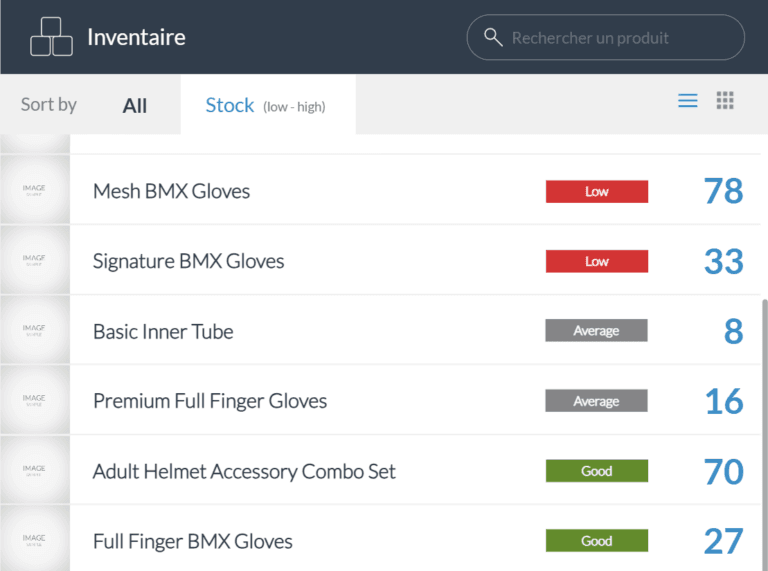Click the Signature BMX Gloves image thumbnail
This screenshot has width=768, height=571.
(x=34, y=260)
